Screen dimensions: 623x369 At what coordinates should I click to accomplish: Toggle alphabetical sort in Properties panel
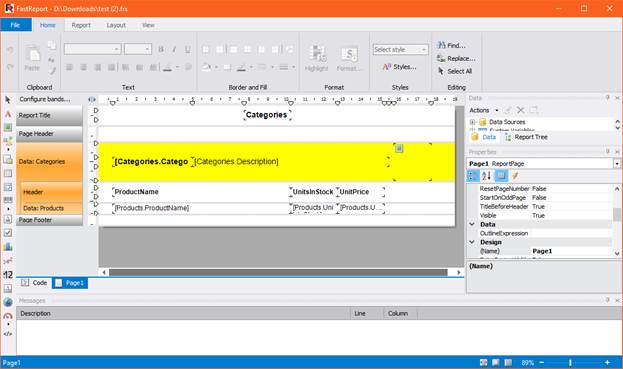486,176
